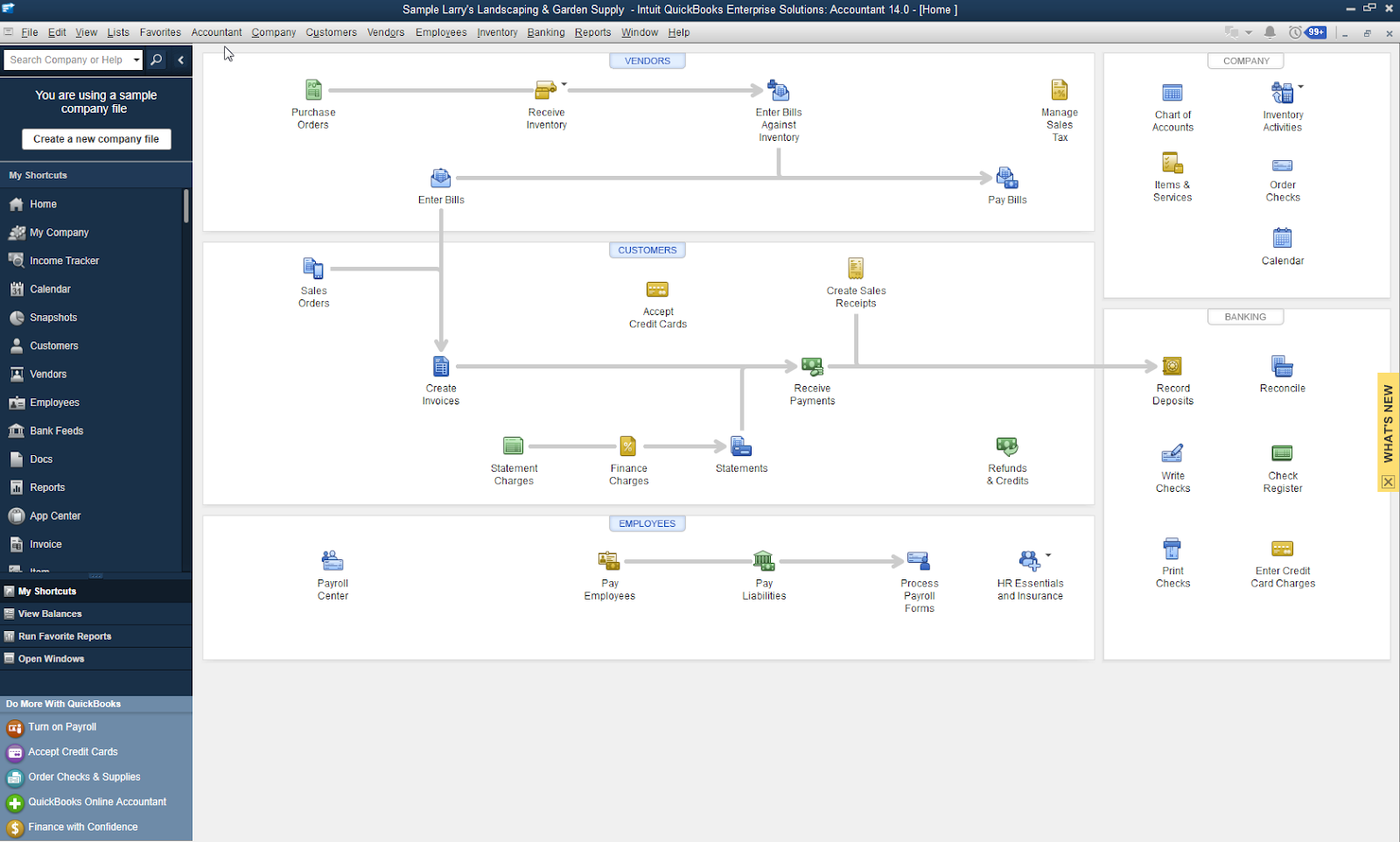Image resolution: width=1400 pixels, height=842 pixels.
Task: Click the Accept Credit Cards workflow icon
Action: point(657,290)
